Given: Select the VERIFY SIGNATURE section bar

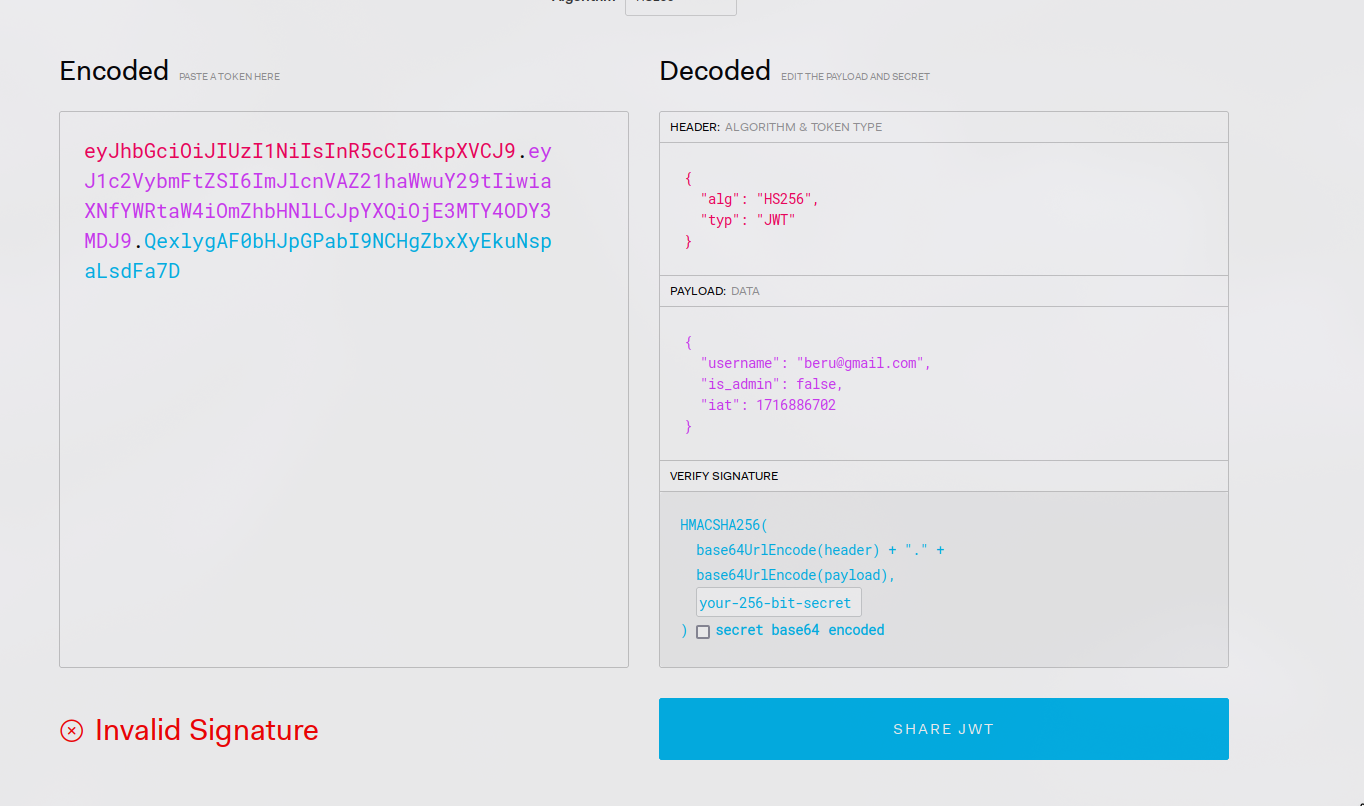Looking at the screenshot, I should (x=943, y=476).
